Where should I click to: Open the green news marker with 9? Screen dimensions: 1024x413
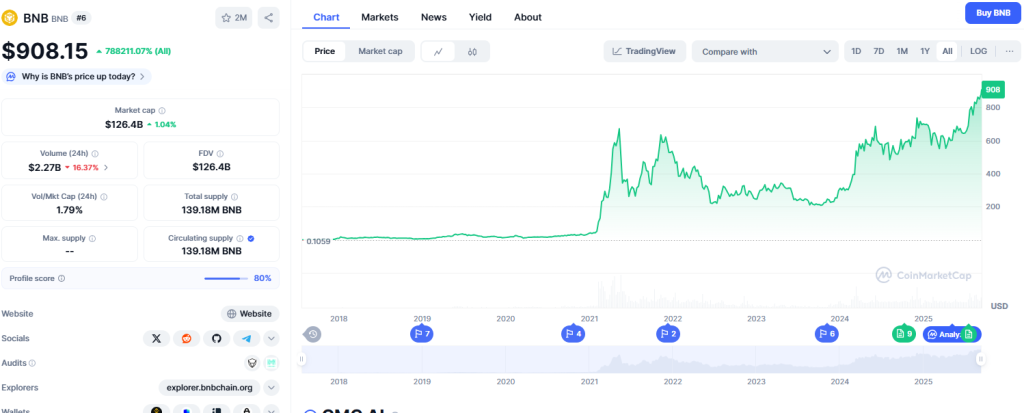[904, 334]
